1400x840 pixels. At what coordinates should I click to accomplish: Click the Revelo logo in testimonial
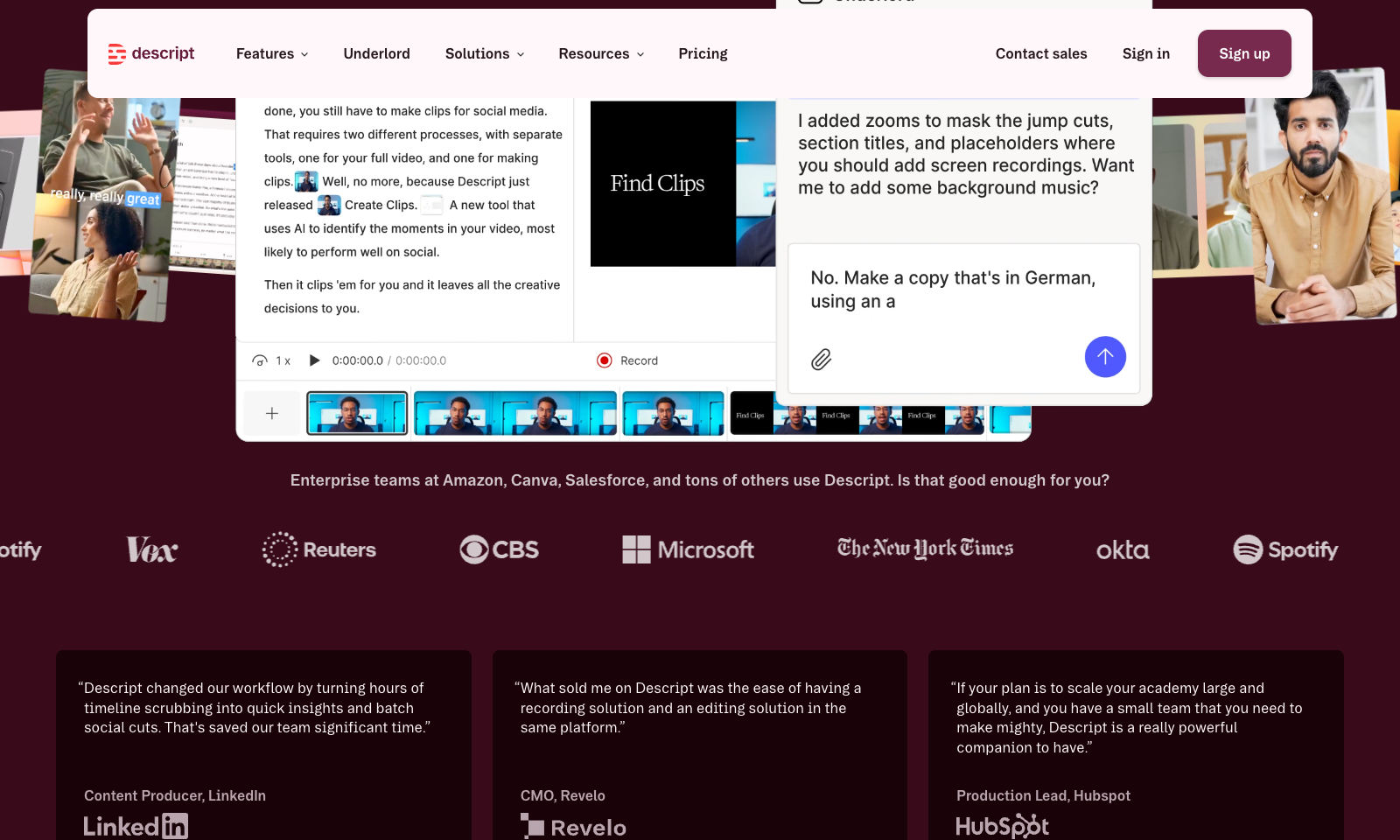(x=573, y=827)
